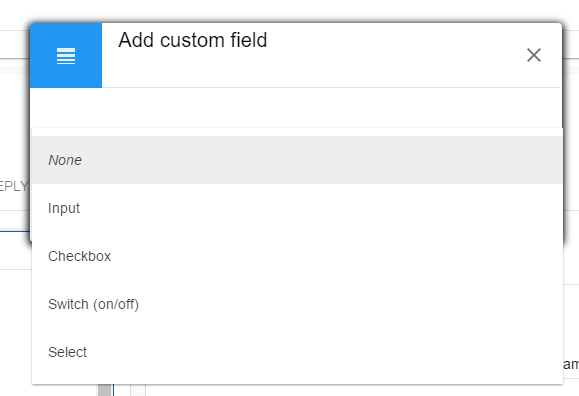Click the gray scrollbar block below the list

105,390
